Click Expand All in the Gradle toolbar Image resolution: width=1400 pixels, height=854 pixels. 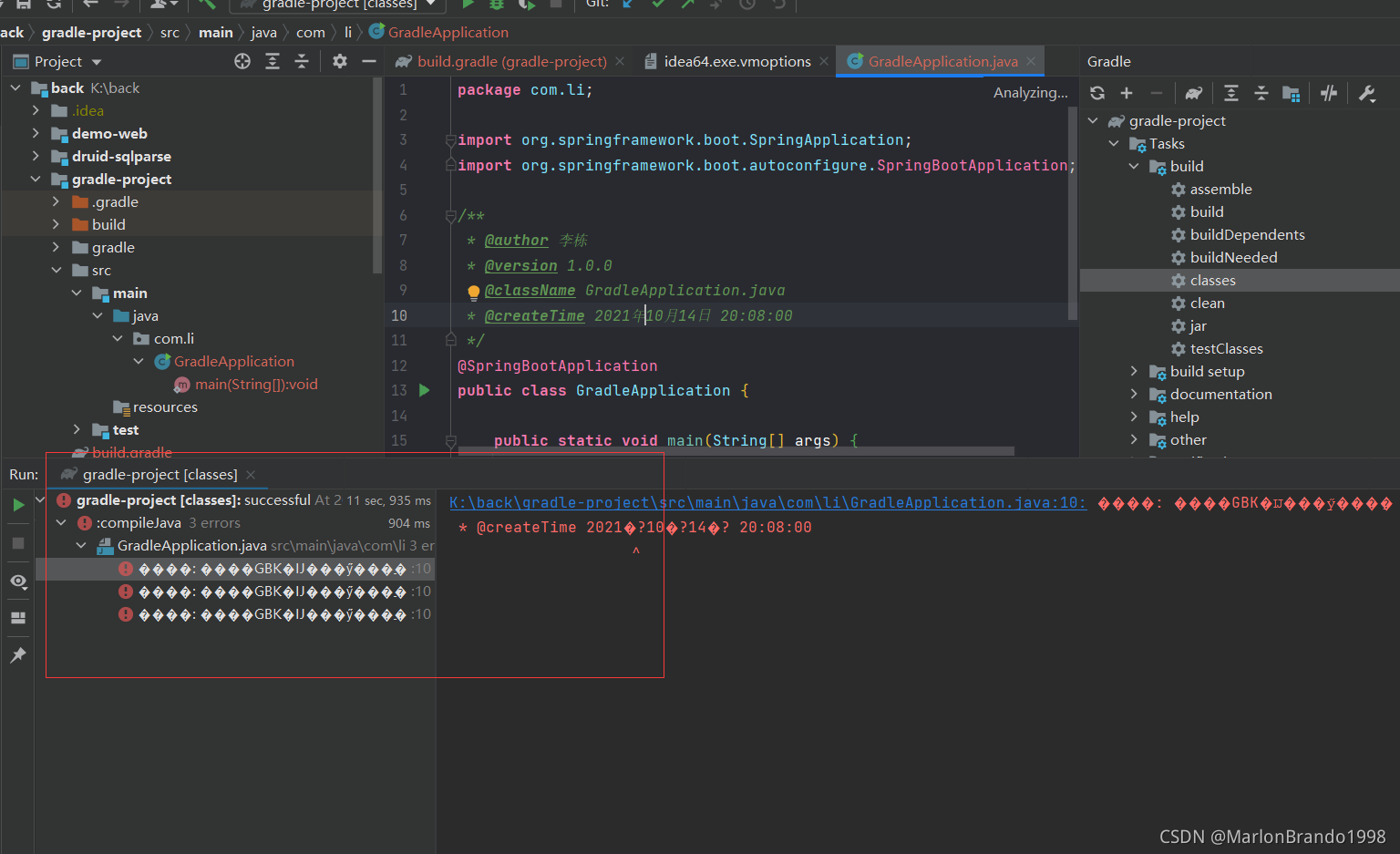click(x=1231, y=93)
